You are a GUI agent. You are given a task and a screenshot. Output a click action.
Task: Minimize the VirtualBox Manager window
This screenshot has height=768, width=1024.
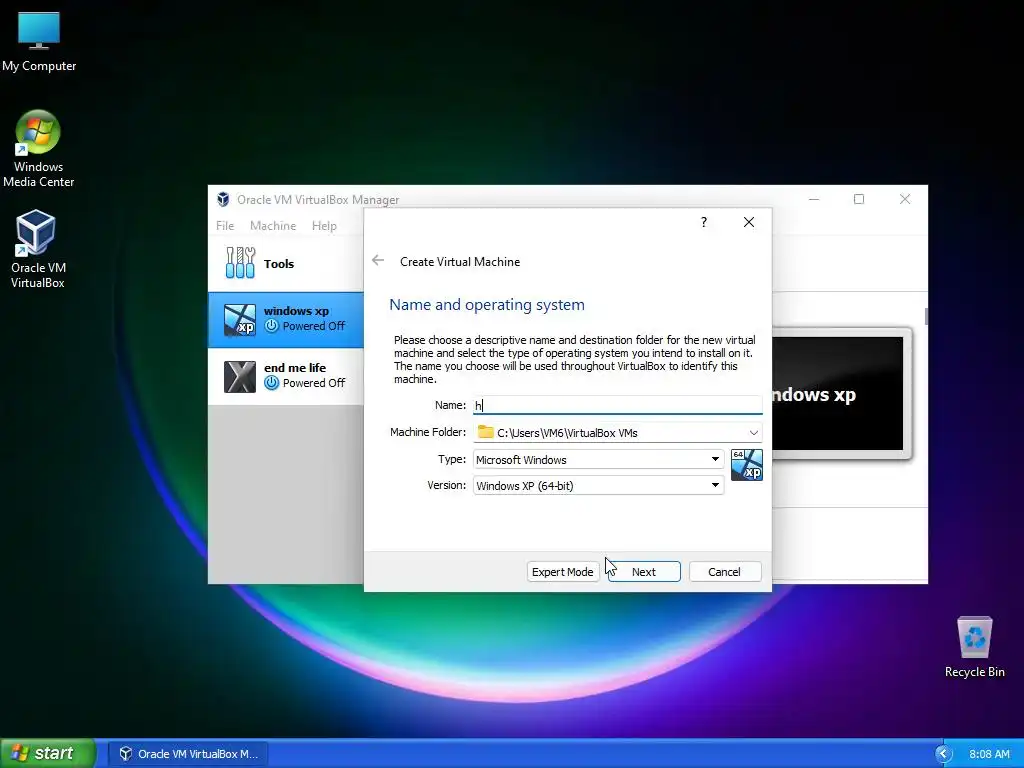[x=814, y=199]
